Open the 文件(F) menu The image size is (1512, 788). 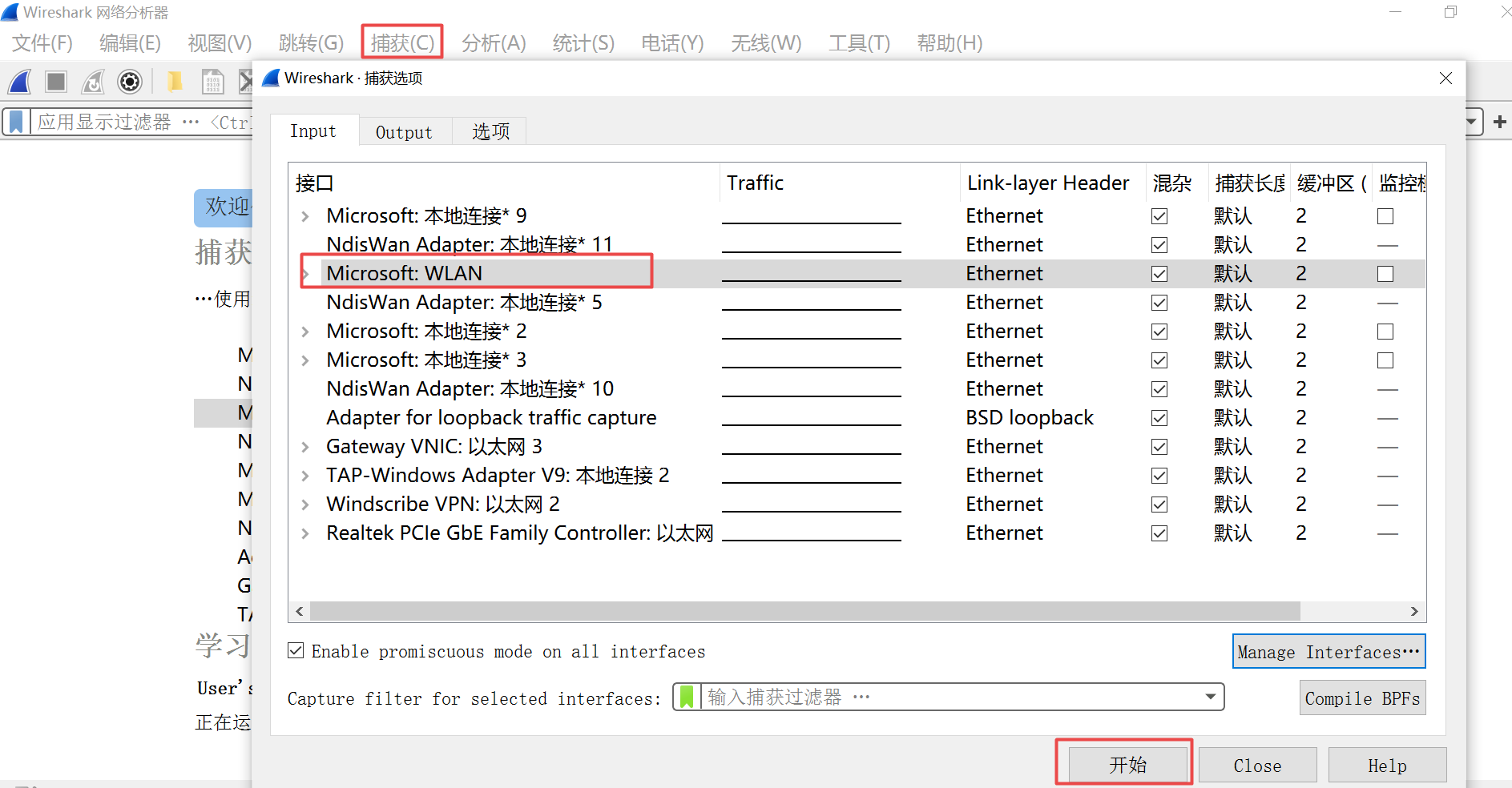tap(42, 43)
